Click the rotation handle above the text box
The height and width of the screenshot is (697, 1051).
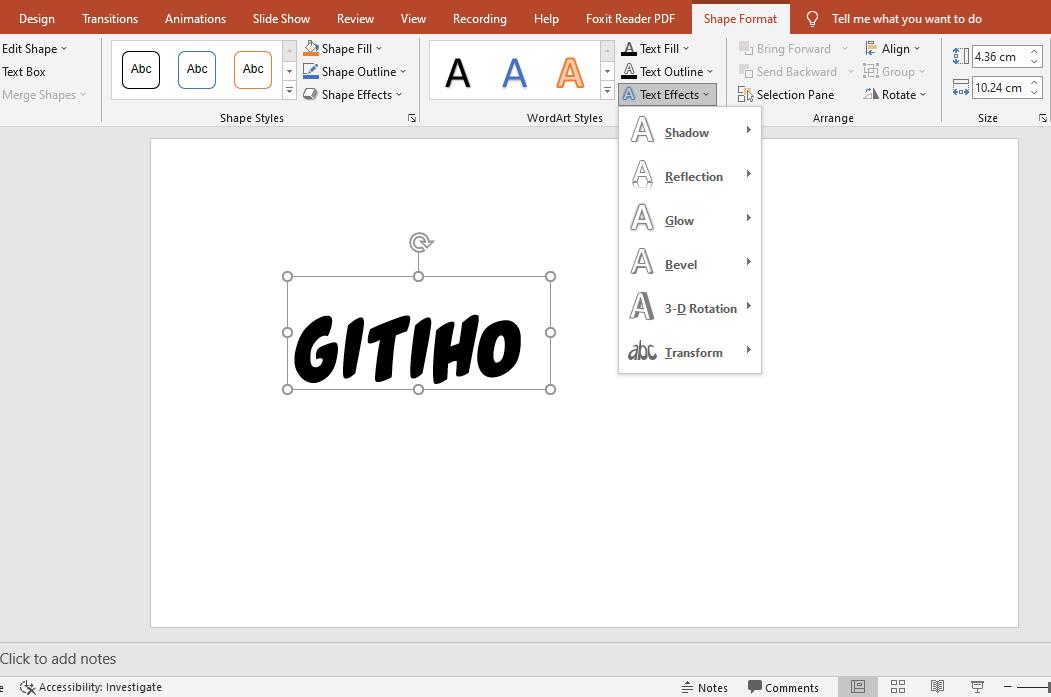point(421,243)
